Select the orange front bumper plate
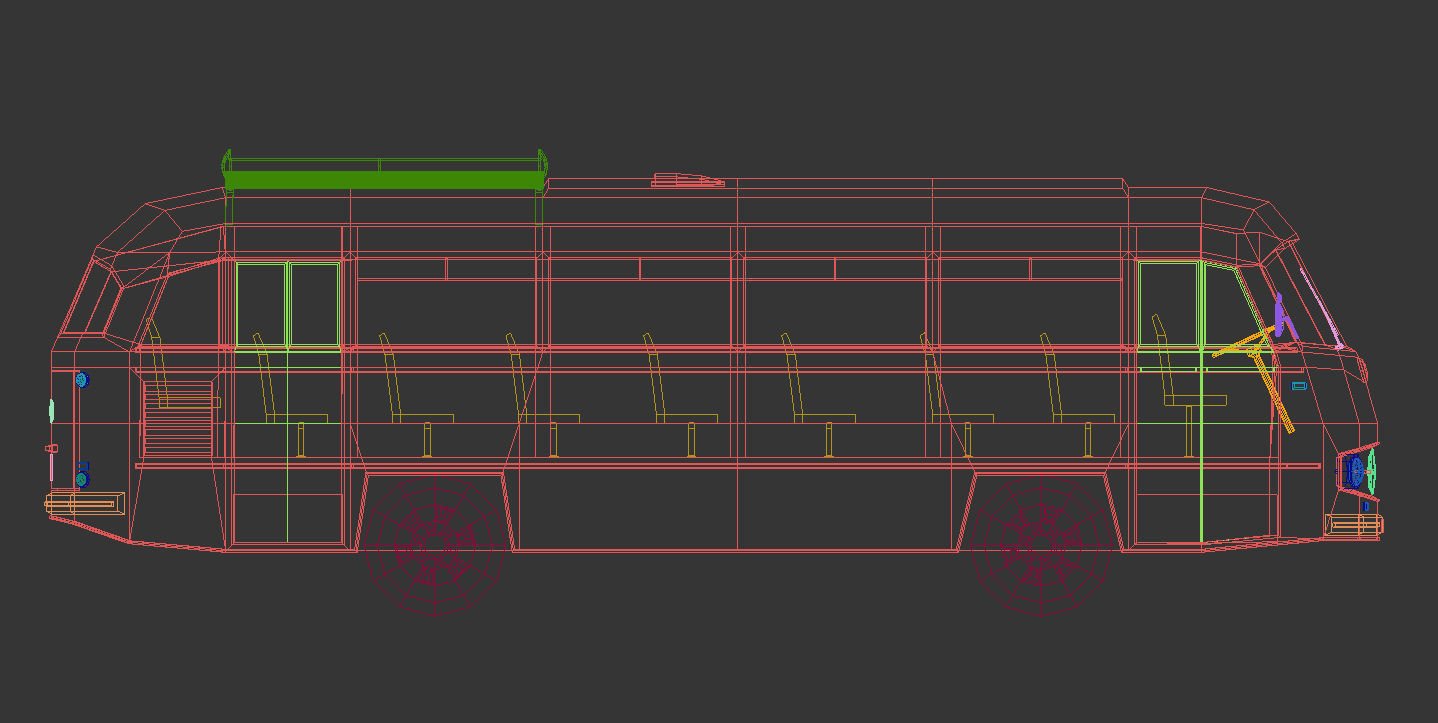 coord(1354,524)
